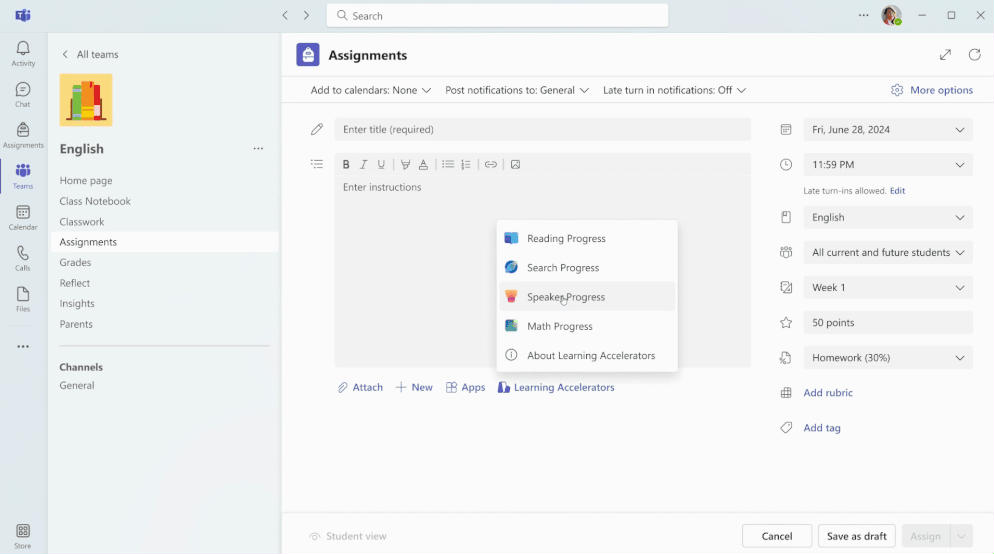Image resolution: width=994 pixels, height=554 pixels.
Task: Click the Enter title required field
Action: coord(543,129)
